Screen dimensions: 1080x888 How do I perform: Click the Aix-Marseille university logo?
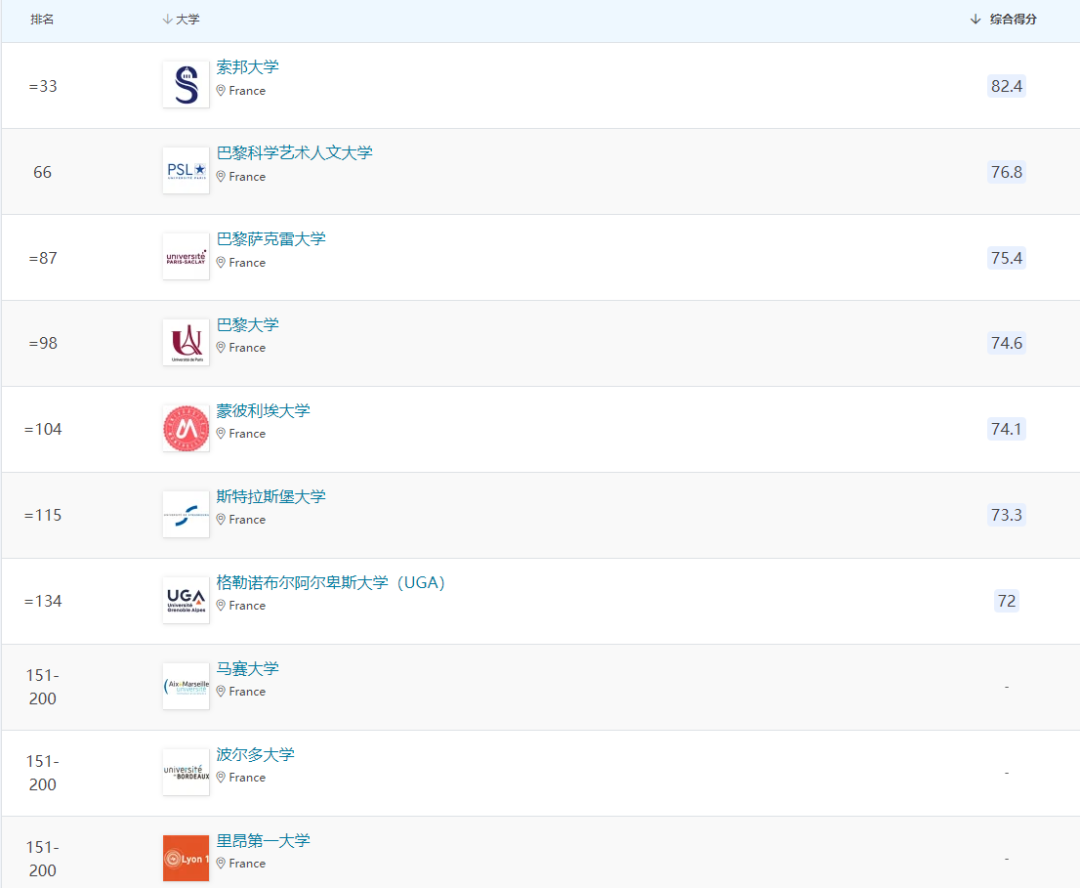click(185, 685)
